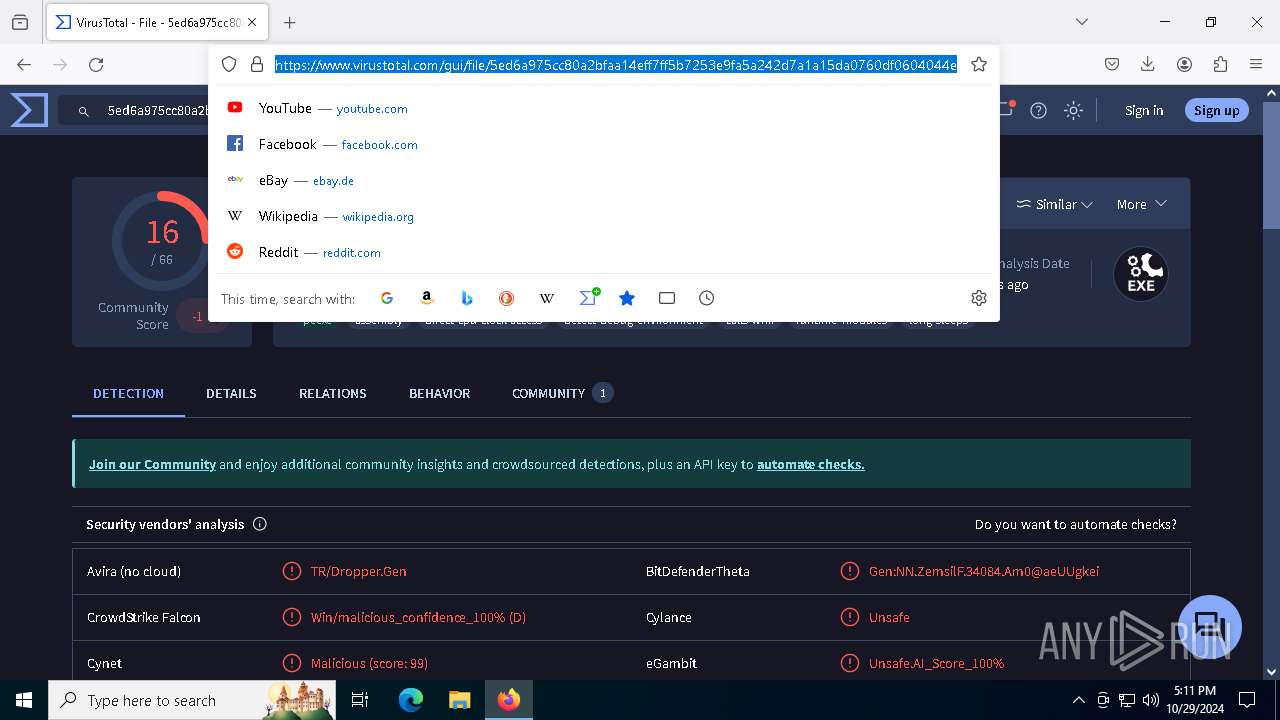
Task: Expand the More dropdown
Action: 1141,204
